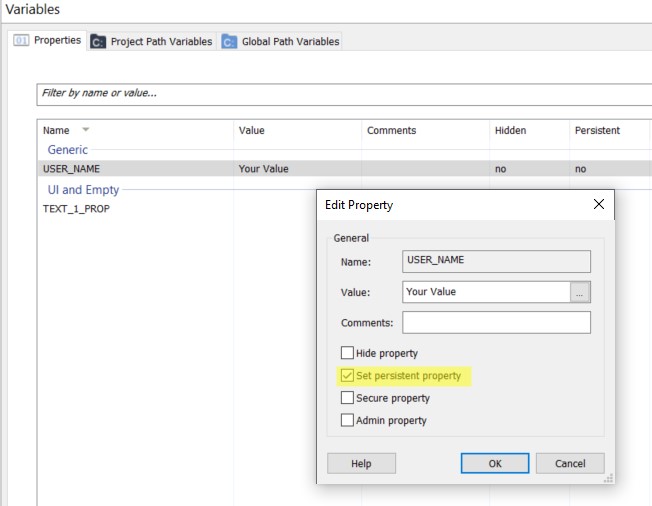Click the Project Path Variables tab icon

[x=98, y=42]
